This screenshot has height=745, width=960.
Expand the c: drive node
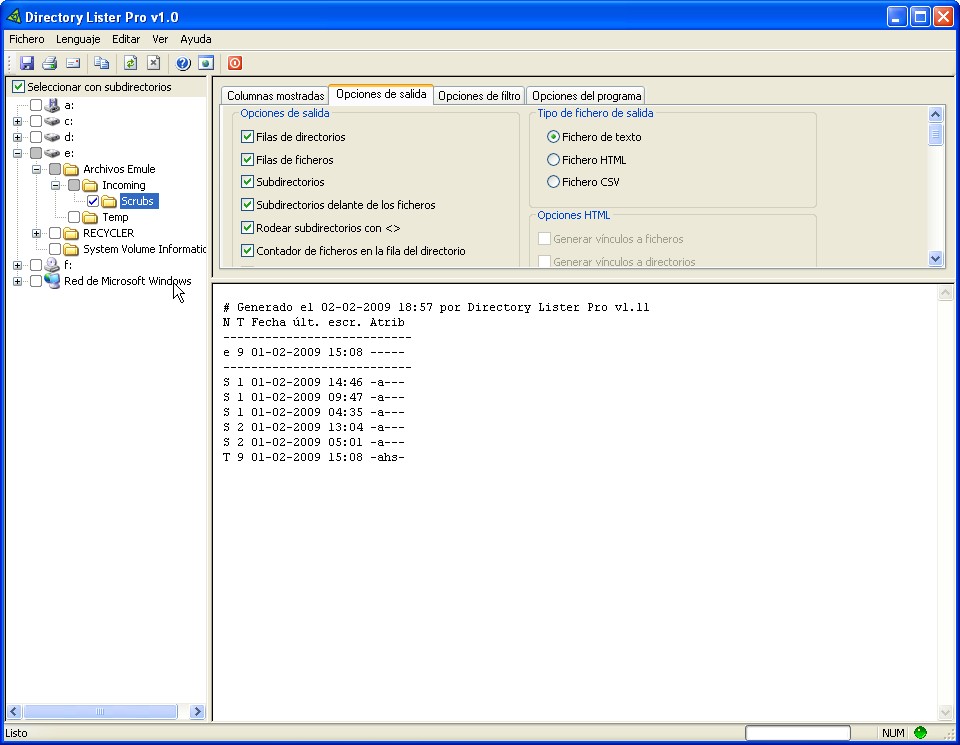17,121
